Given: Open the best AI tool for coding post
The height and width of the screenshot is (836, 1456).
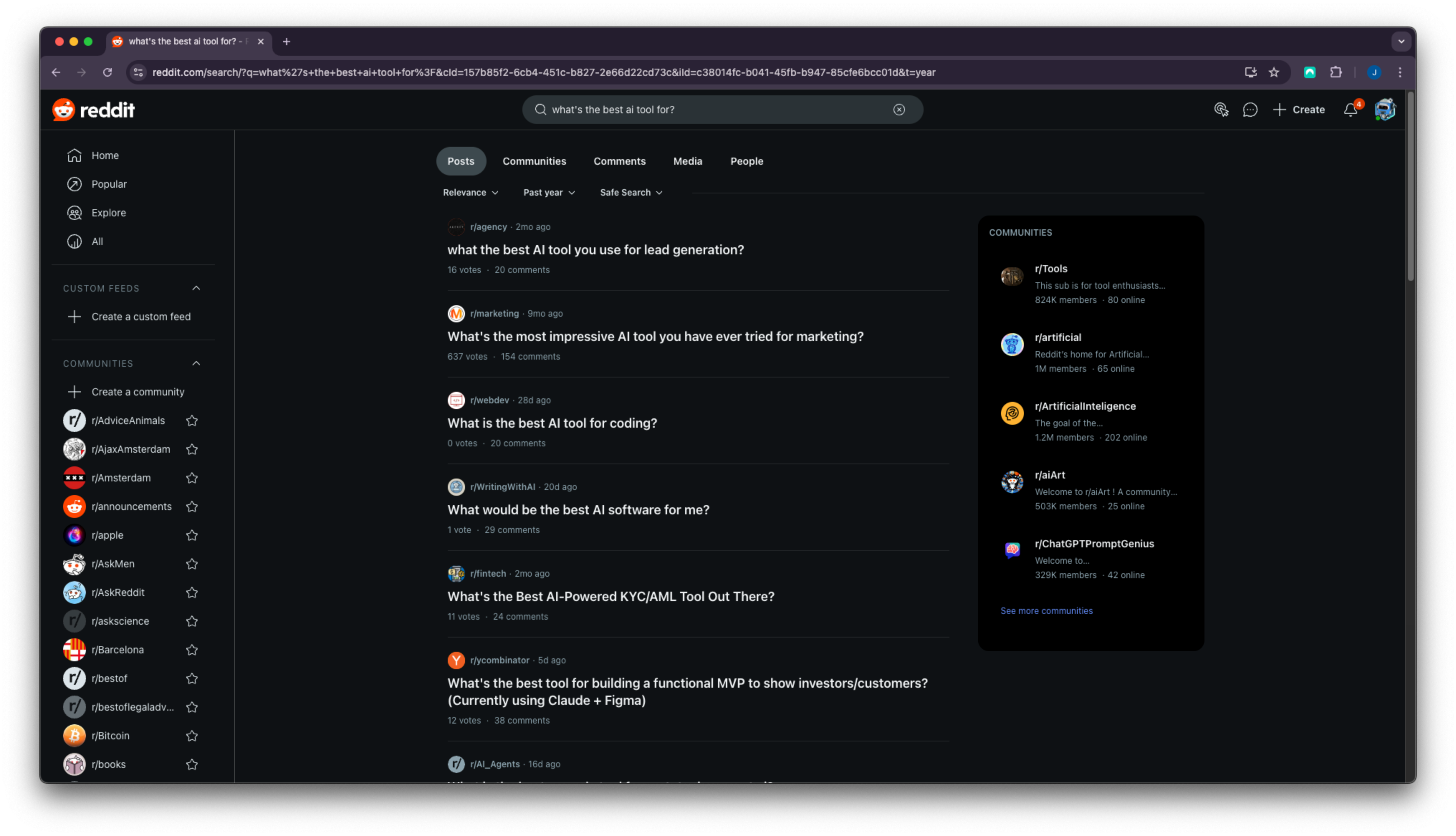Looking at the screenshot, I should (552, 423).
